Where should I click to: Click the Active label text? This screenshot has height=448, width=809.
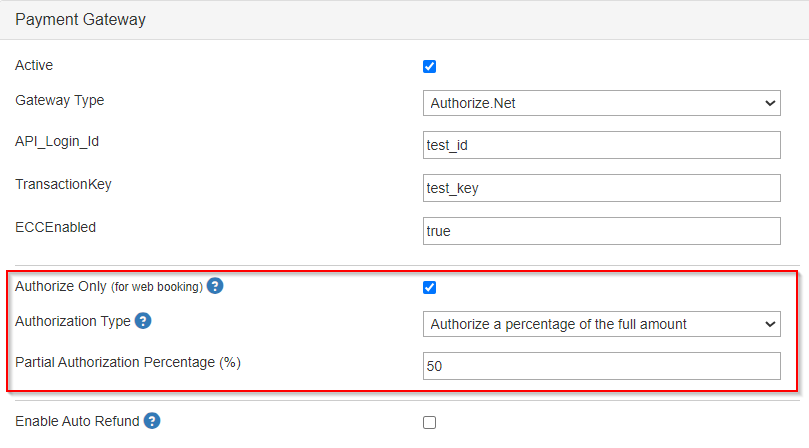34,66
